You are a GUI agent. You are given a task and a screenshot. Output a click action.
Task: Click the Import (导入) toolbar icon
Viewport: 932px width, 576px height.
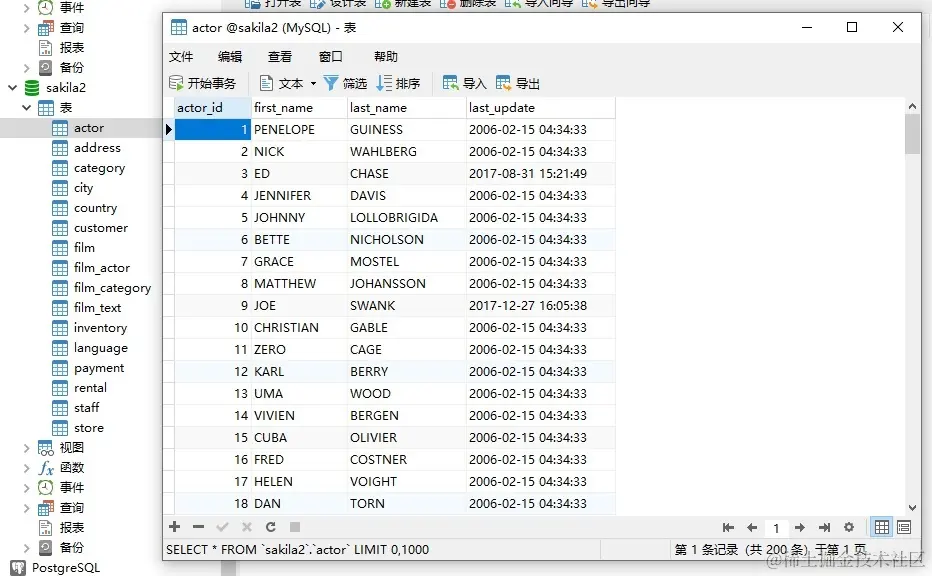click(x=451, y=83)
